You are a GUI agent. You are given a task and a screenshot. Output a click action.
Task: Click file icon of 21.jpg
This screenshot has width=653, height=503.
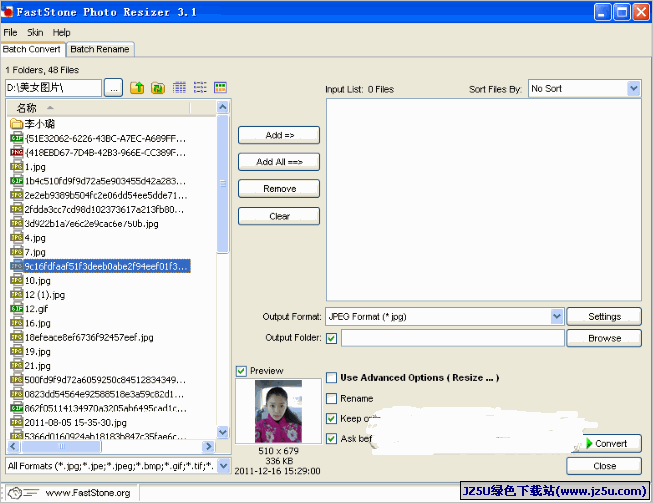pos(16,366)
